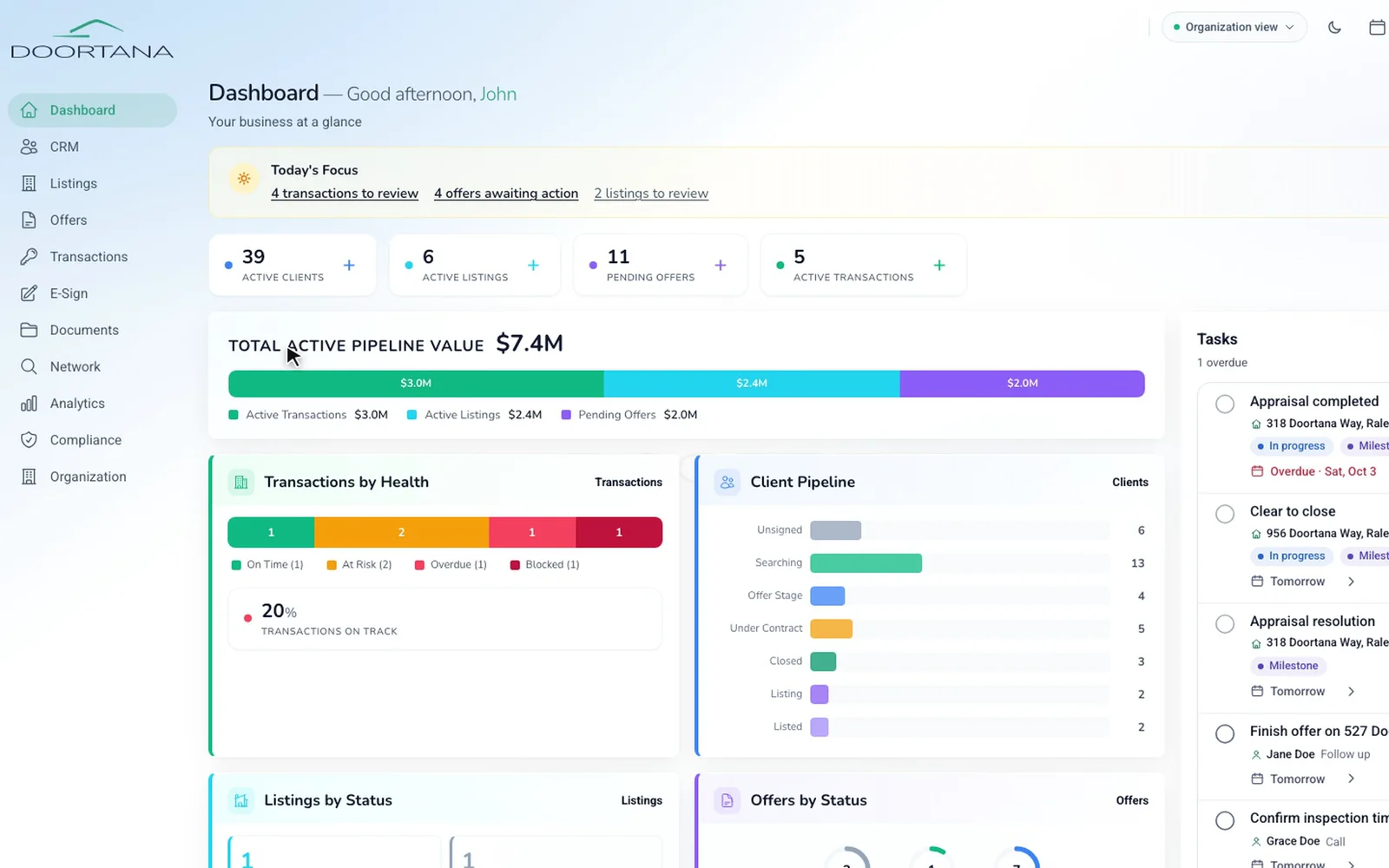The image size is (1389, 868).
Task: Add a new pending offer plus icon
Action: [x=721, y=265]
